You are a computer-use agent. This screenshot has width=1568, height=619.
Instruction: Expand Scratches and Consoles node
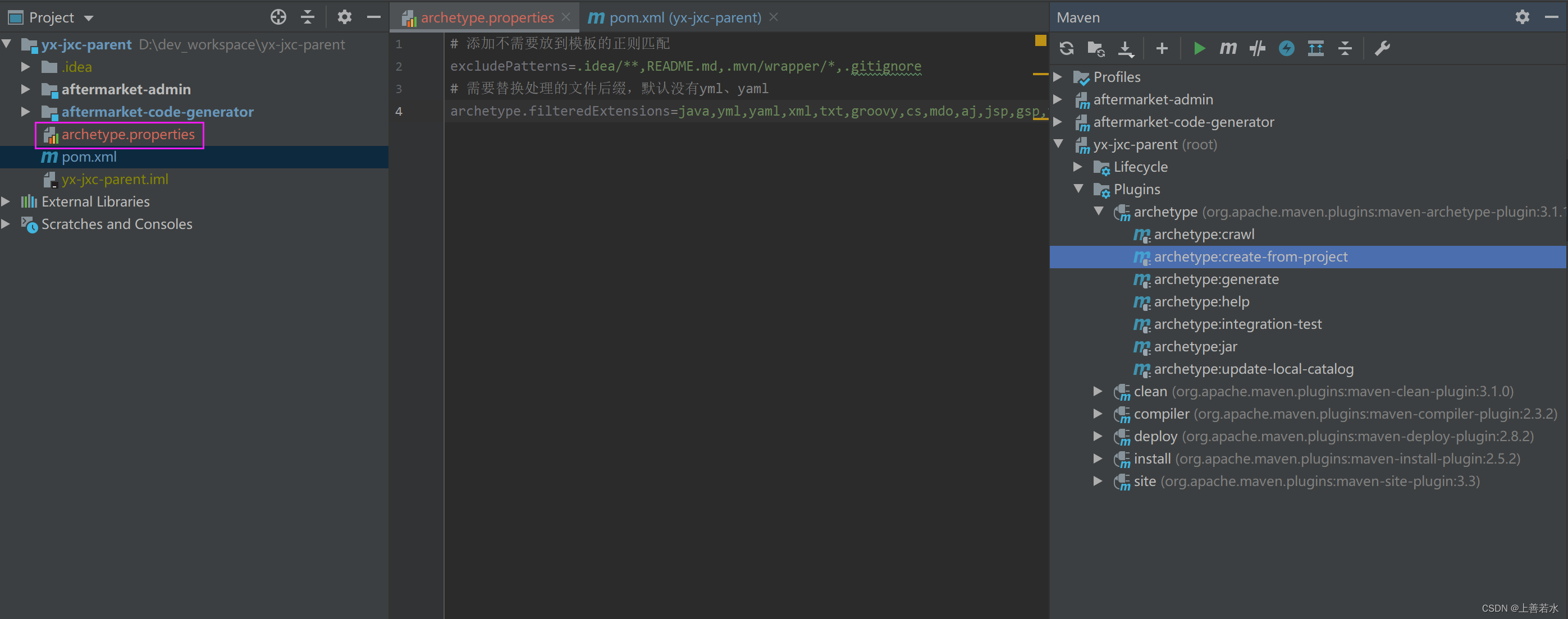6,223
